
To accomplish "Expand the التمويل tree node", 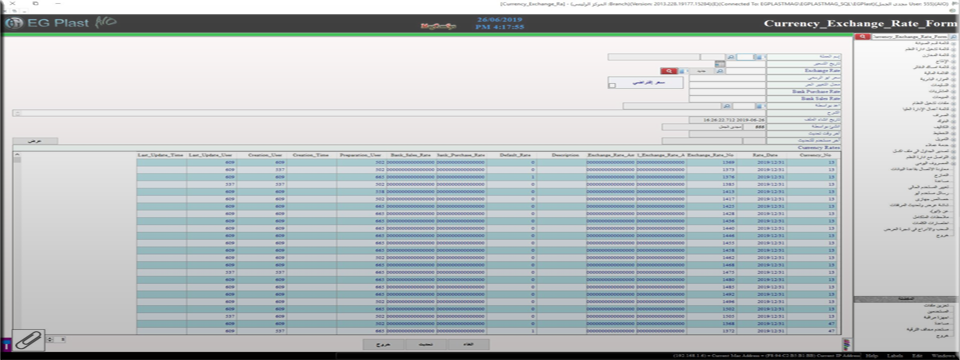I will click(x=953, y=139).
